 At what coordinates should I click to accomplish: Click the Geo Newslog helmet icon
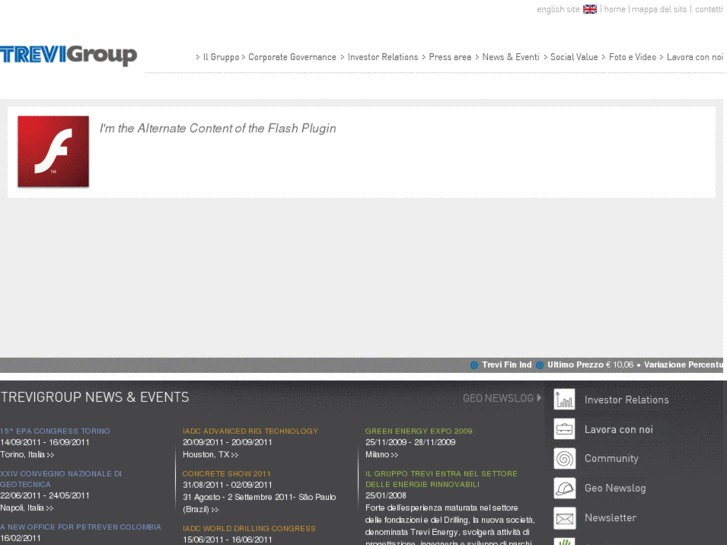coord(564,488)
